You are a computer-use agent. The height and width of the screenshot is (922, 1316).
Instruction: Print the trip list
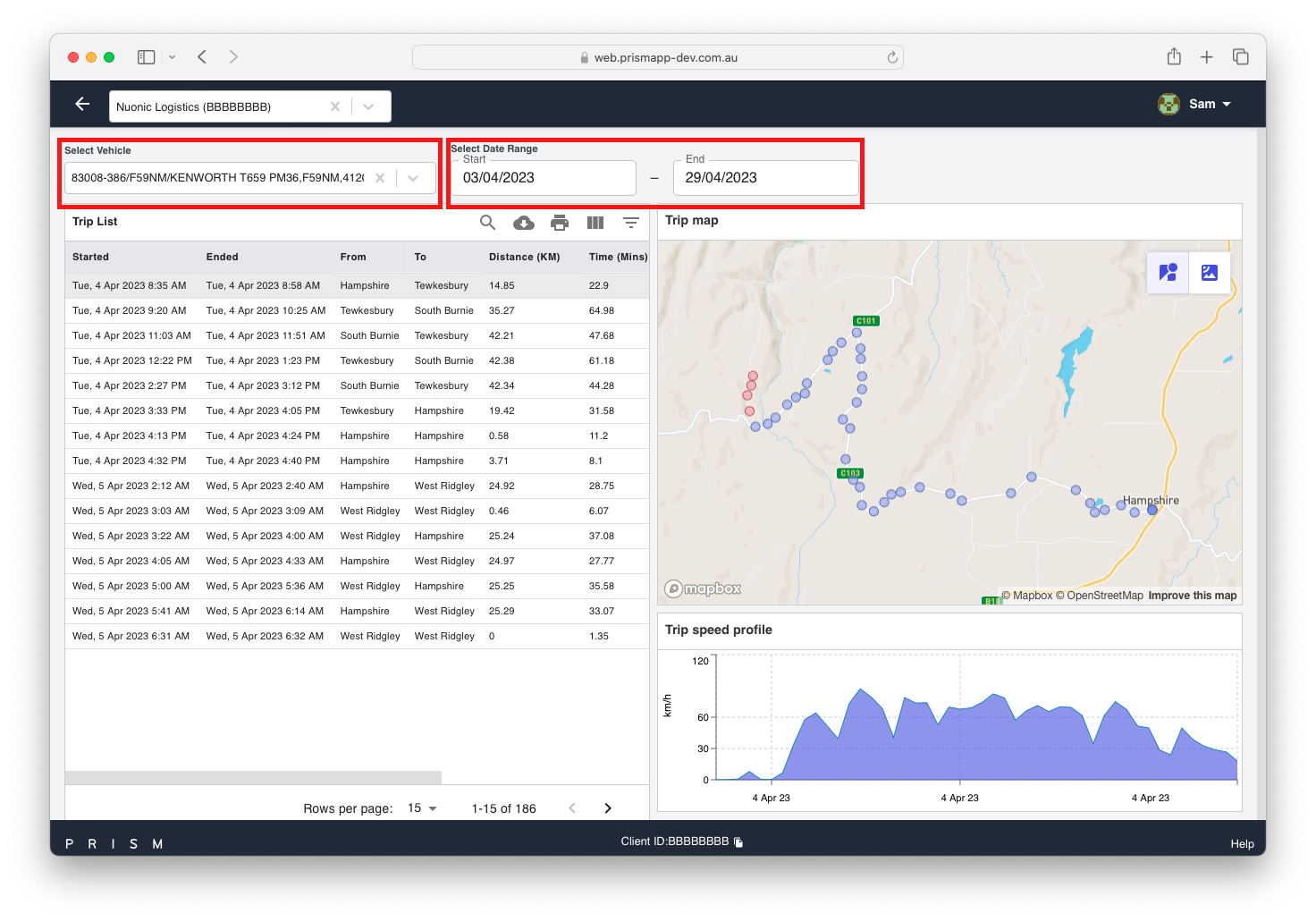[x=560, y=223]
